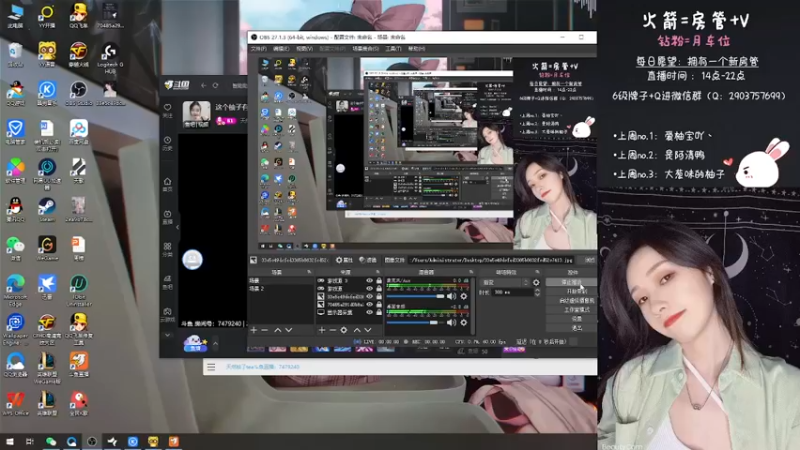Click the streamer avatar thumbnail in Douyu
This screenshot has width=800, height=450.
click(196, 114)
